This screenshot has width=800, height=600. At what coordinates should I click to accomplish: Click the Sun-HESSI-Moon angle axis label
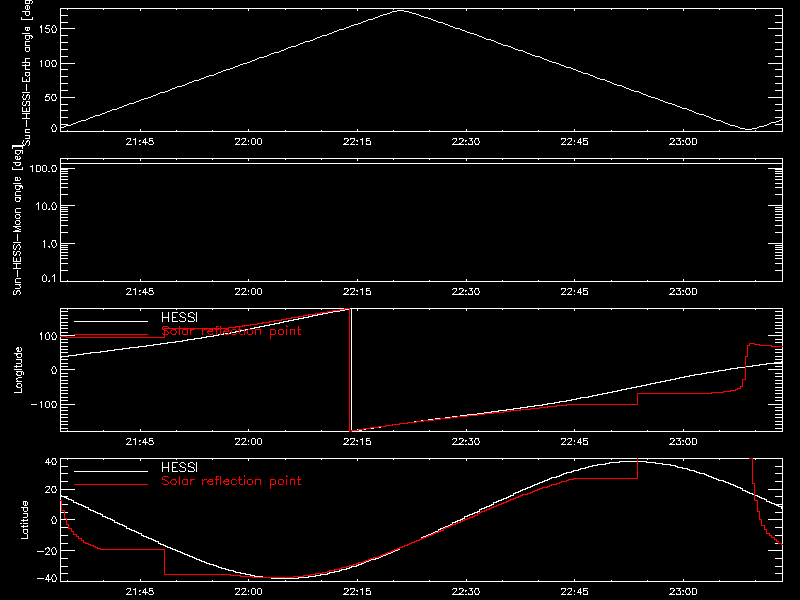pyautogui.click(x=17, y=220)
